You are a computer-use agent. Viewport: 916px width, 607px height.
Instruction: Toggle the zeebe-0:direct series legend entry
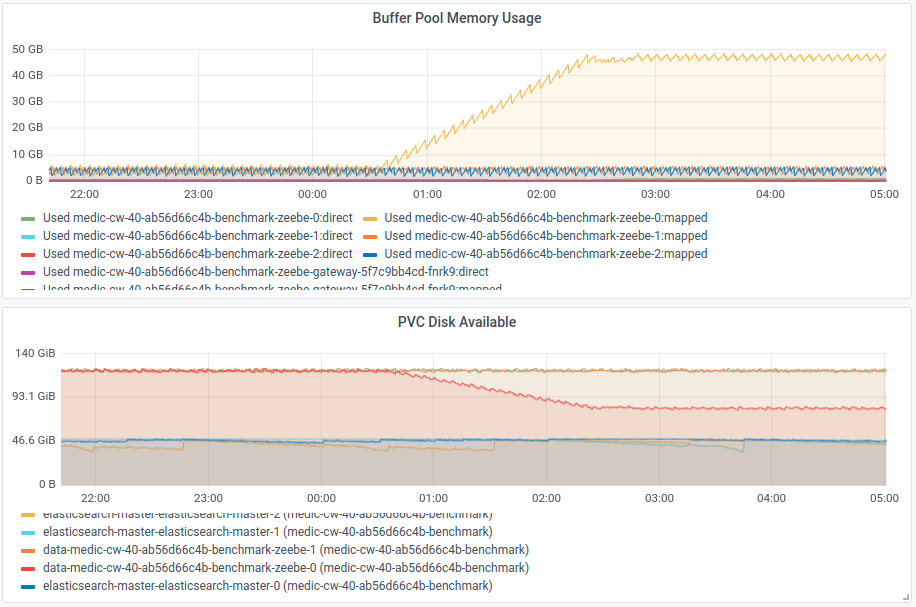(x=197, y=218)
